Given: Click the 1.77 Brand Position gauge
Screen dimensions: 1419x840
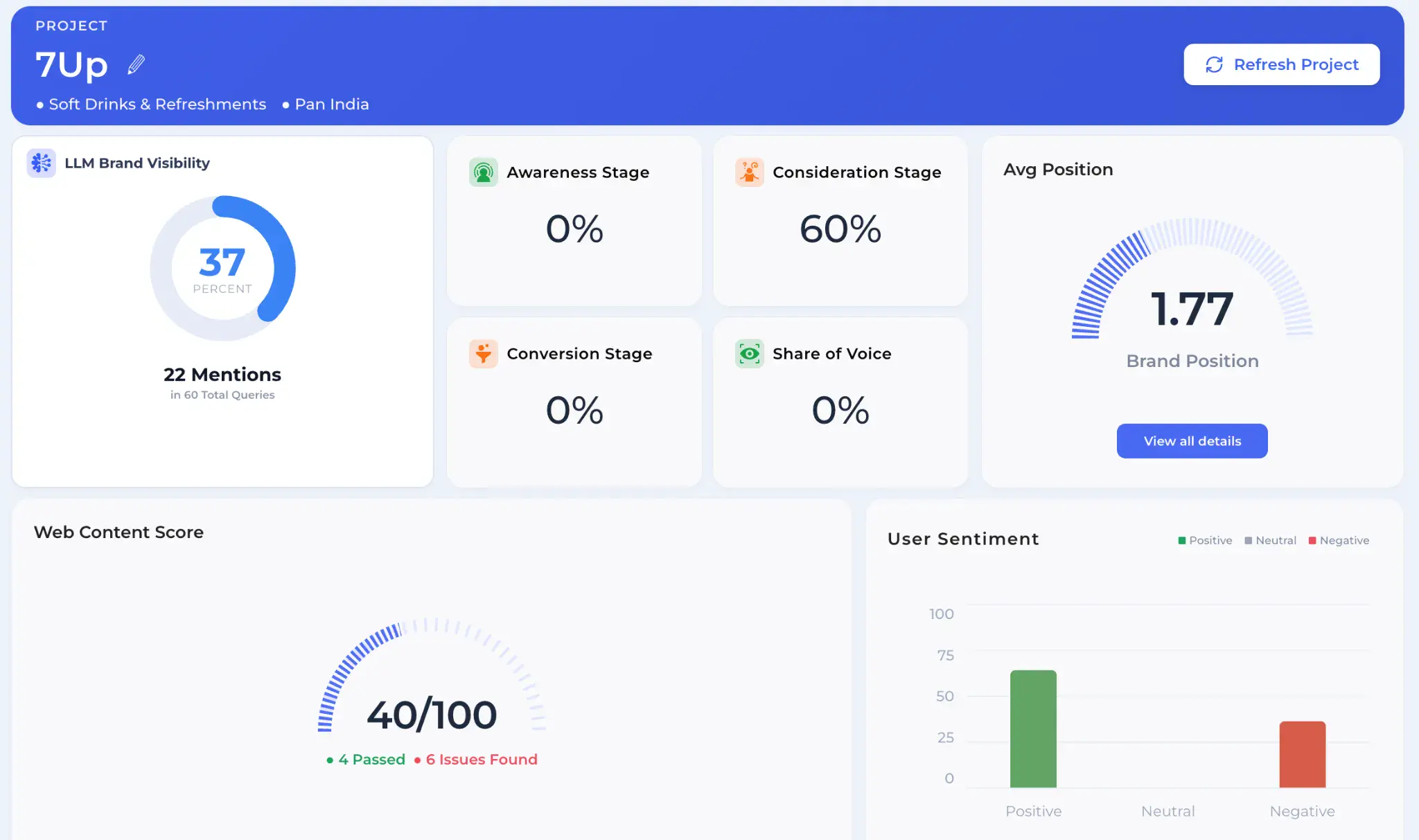Looking at the screenshot, I should pyautogui.click(x=1192, y=280).
